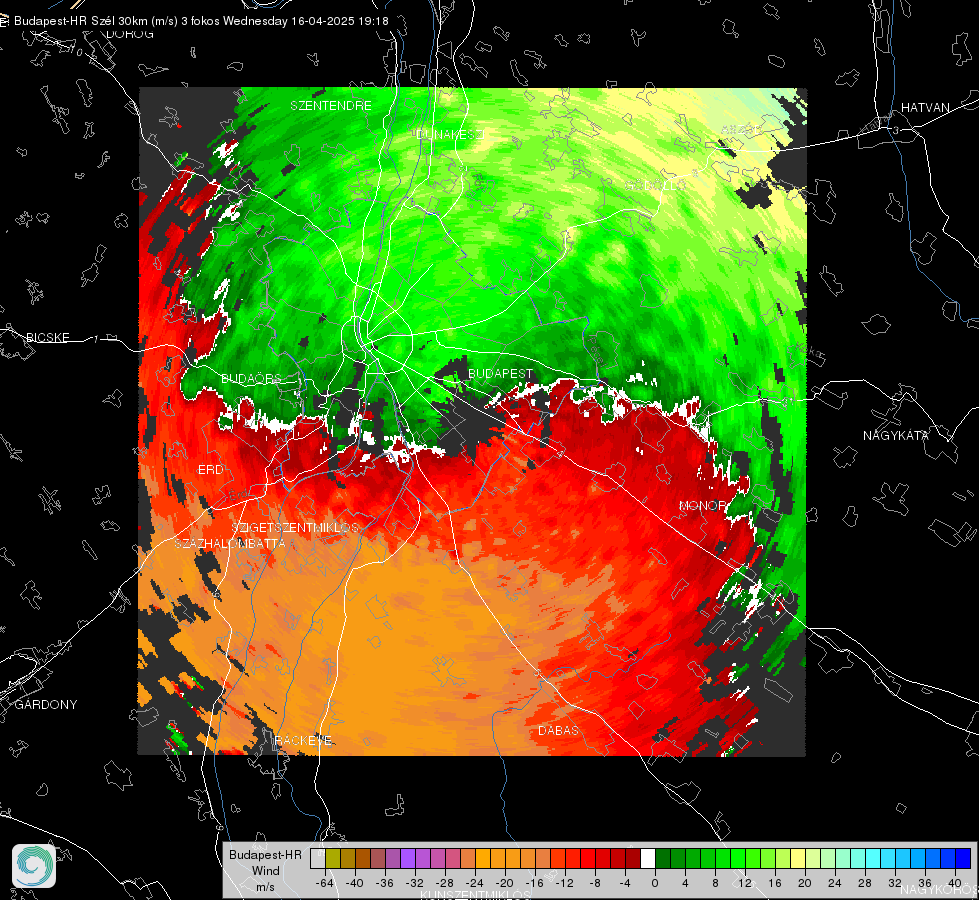This screenshot has width=979, height=900.
Task: Click the '32' value on the legend scale
Action: click(895, 883)
